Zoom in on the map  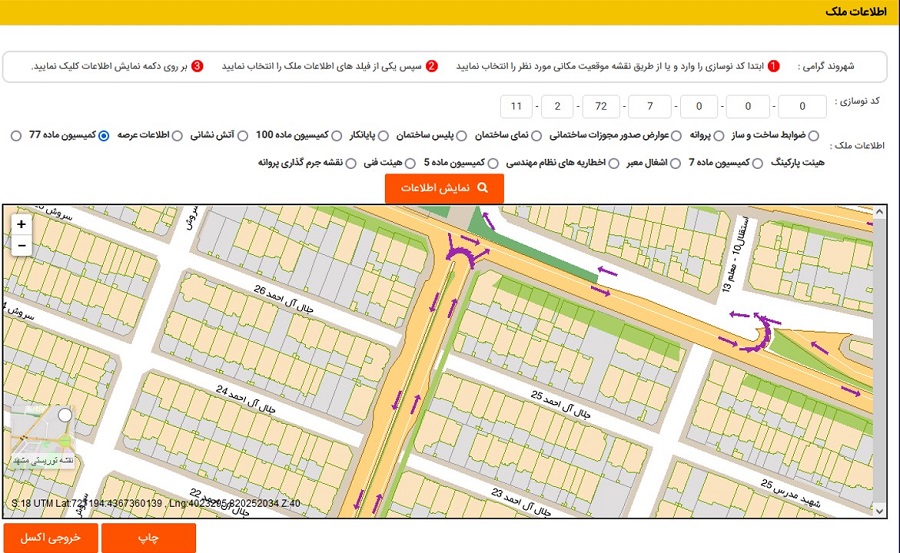click(21, 224)
